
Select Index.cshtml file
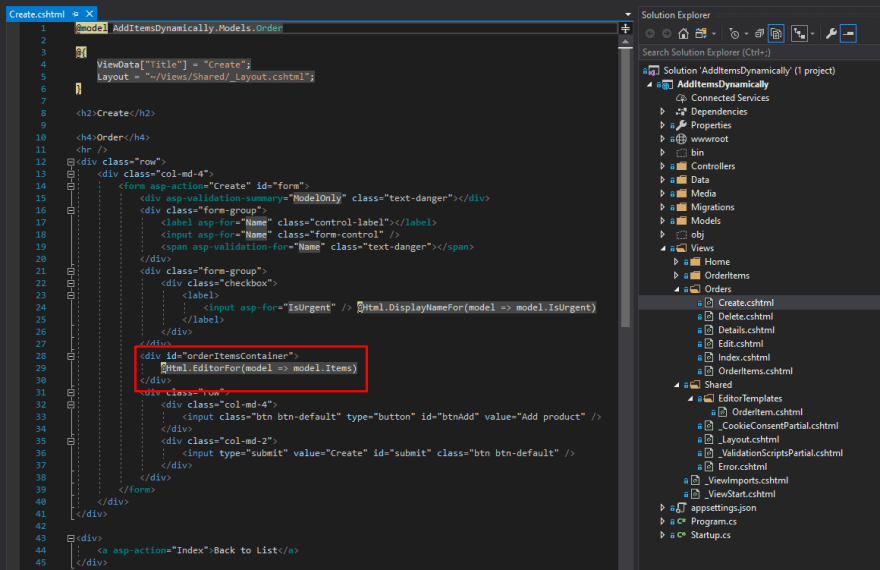(744, 357)
